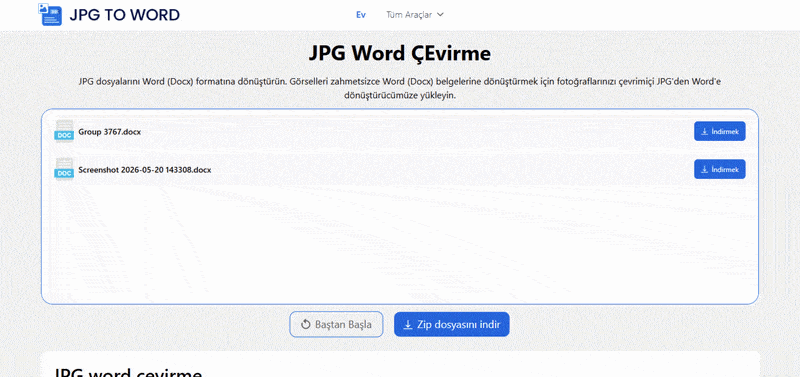
Task: Click empty space in the converted files list
Action: [399, 240]
